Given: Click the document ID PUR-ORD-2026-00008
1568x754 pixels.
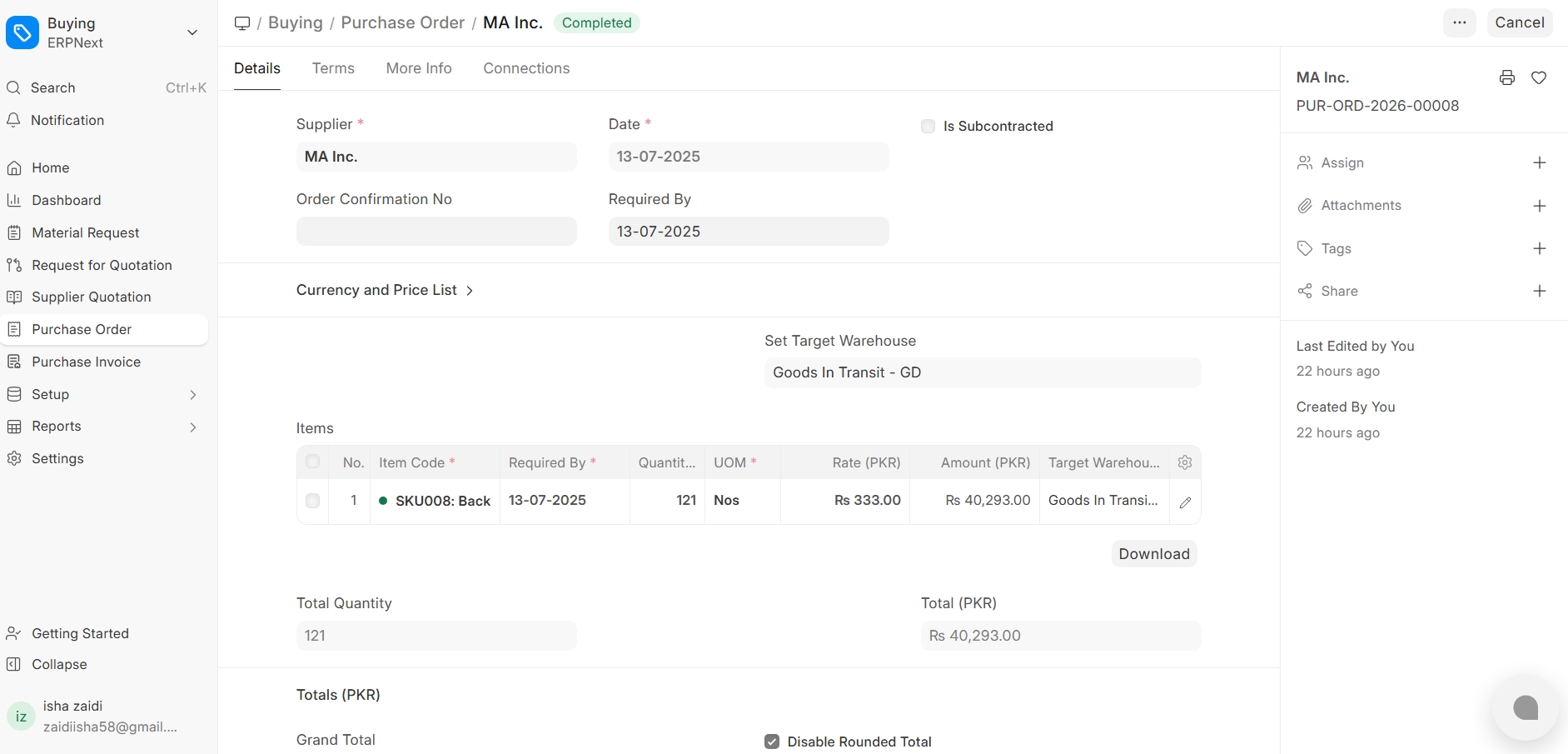Looking at the screenshot, I should [x=1377, y=106].
